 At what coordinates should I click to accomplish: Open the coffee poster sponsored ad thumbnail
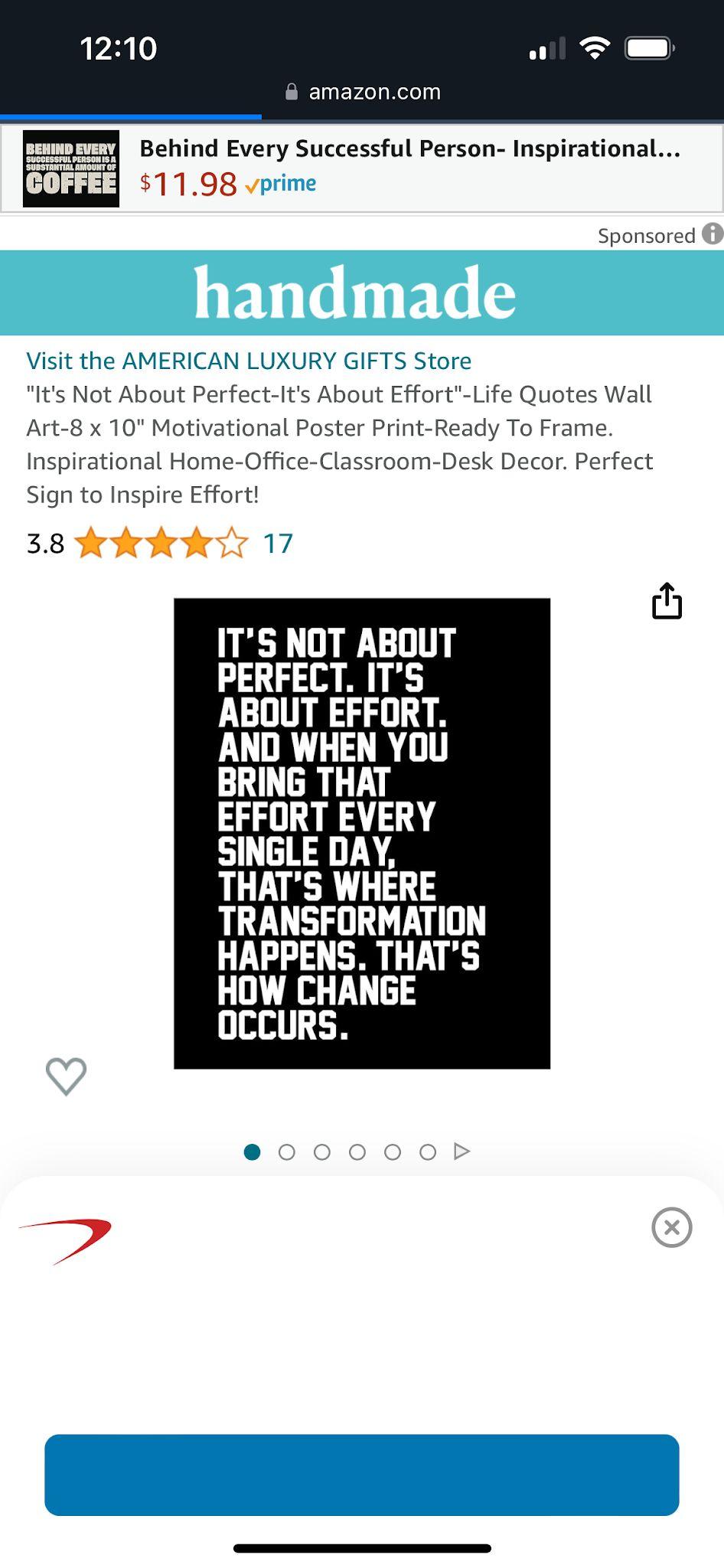pos(71,168)
